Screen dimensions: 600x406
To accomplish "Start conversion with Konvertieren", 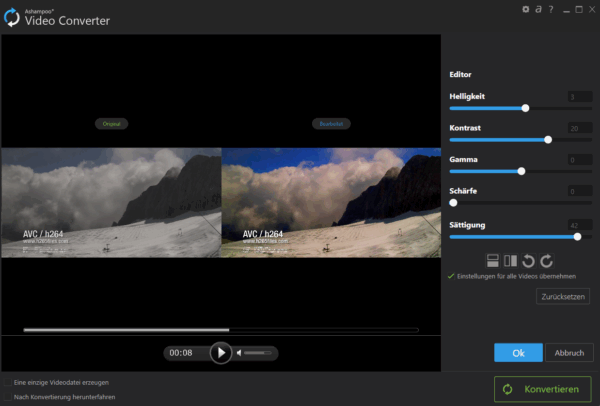I will coord(542,388).
